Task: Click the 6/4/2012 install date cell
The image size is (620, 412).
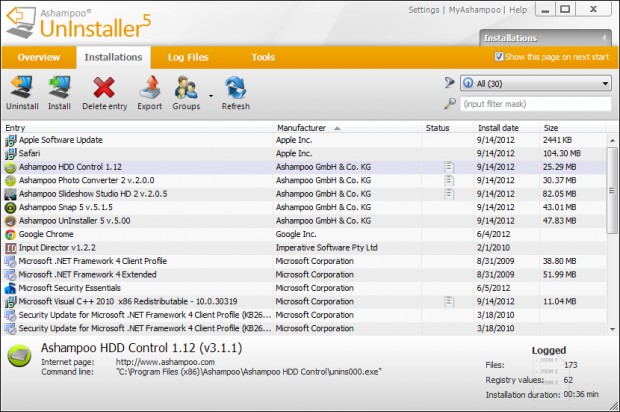Action: 493,234
